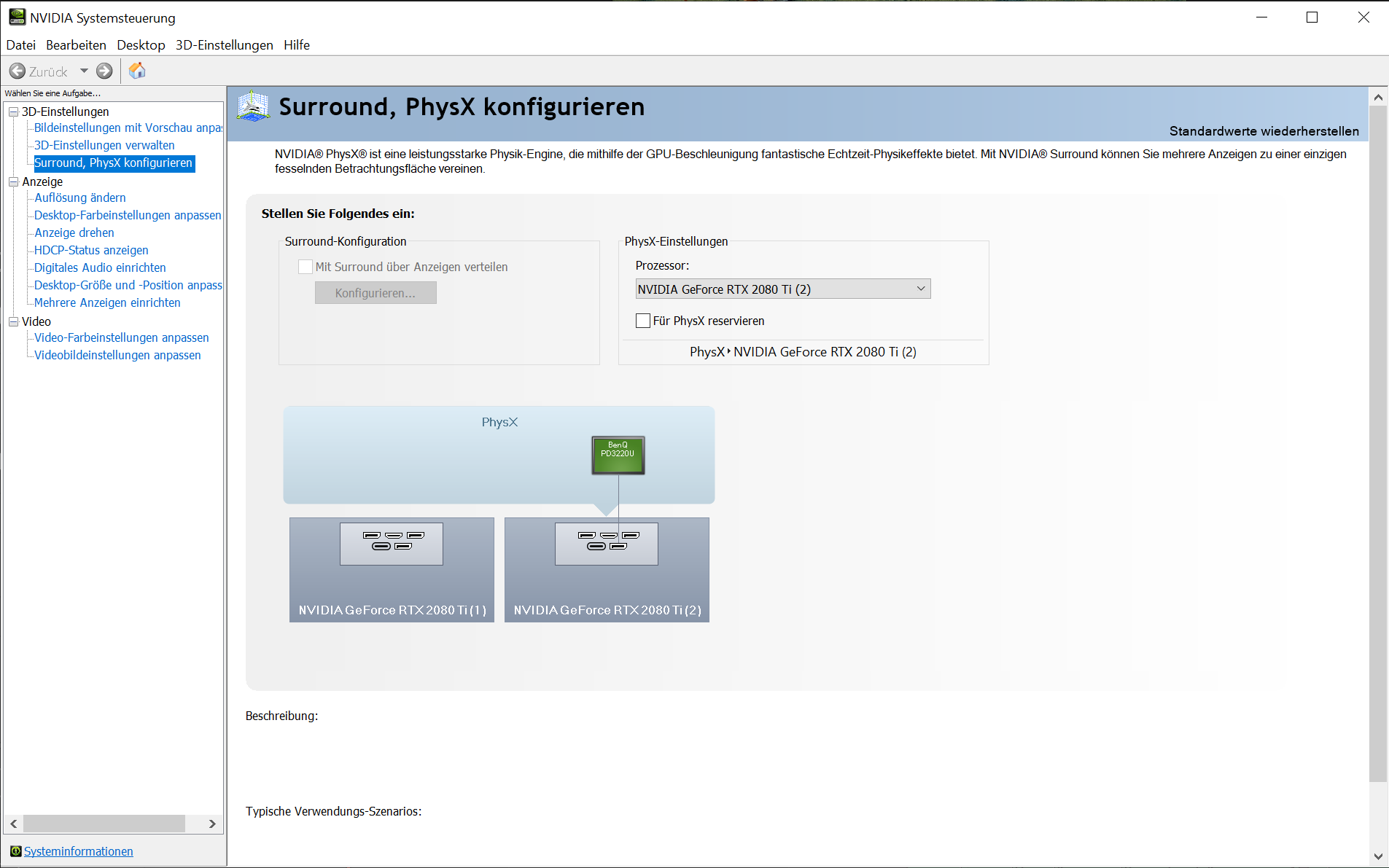1389x868 pixels.
Task: Click the main panel vertical scrollbar thumb
Action: (x=1378, y=444)
